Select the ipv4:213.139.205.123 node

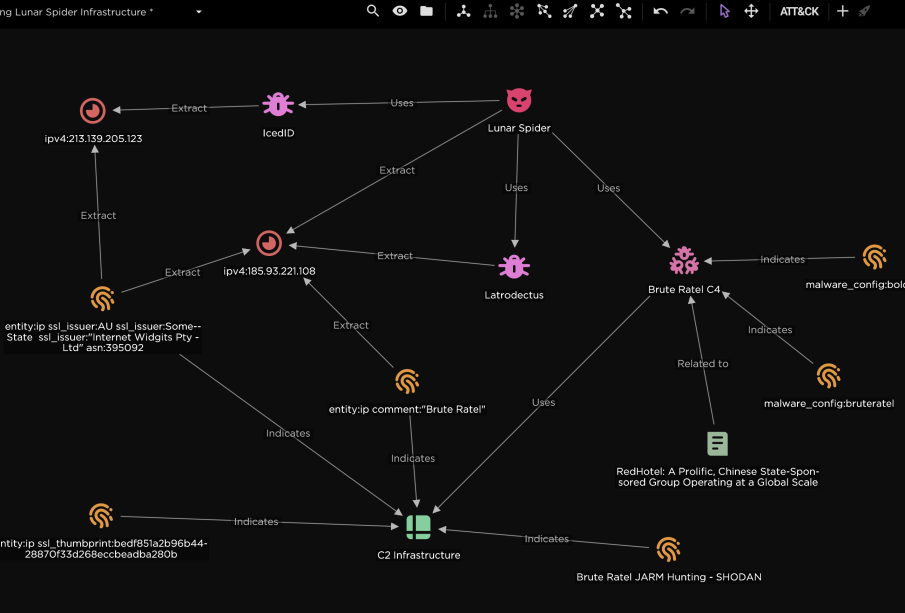click(x=92, y=111)
